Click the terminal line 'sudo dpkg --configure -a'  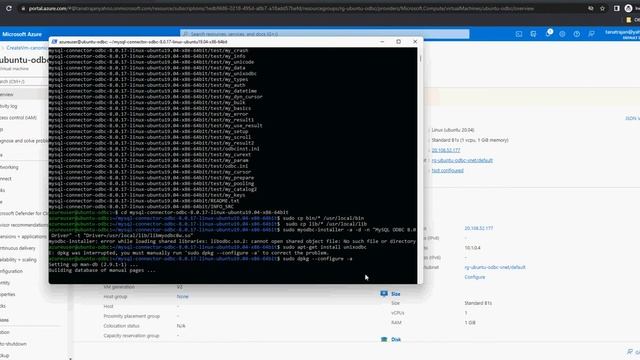point(317,259)
